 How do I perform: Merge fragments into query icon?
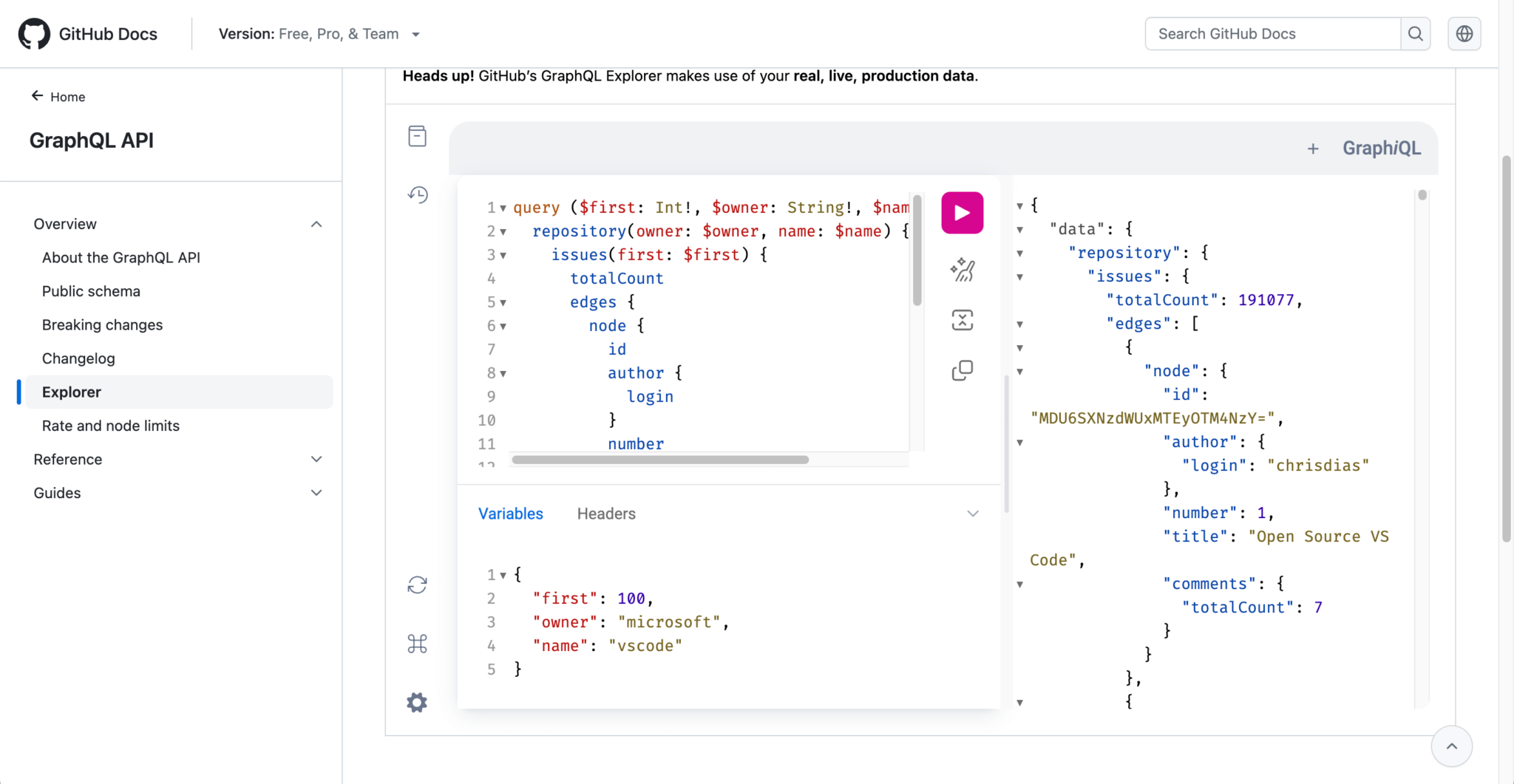click(962, 320)
